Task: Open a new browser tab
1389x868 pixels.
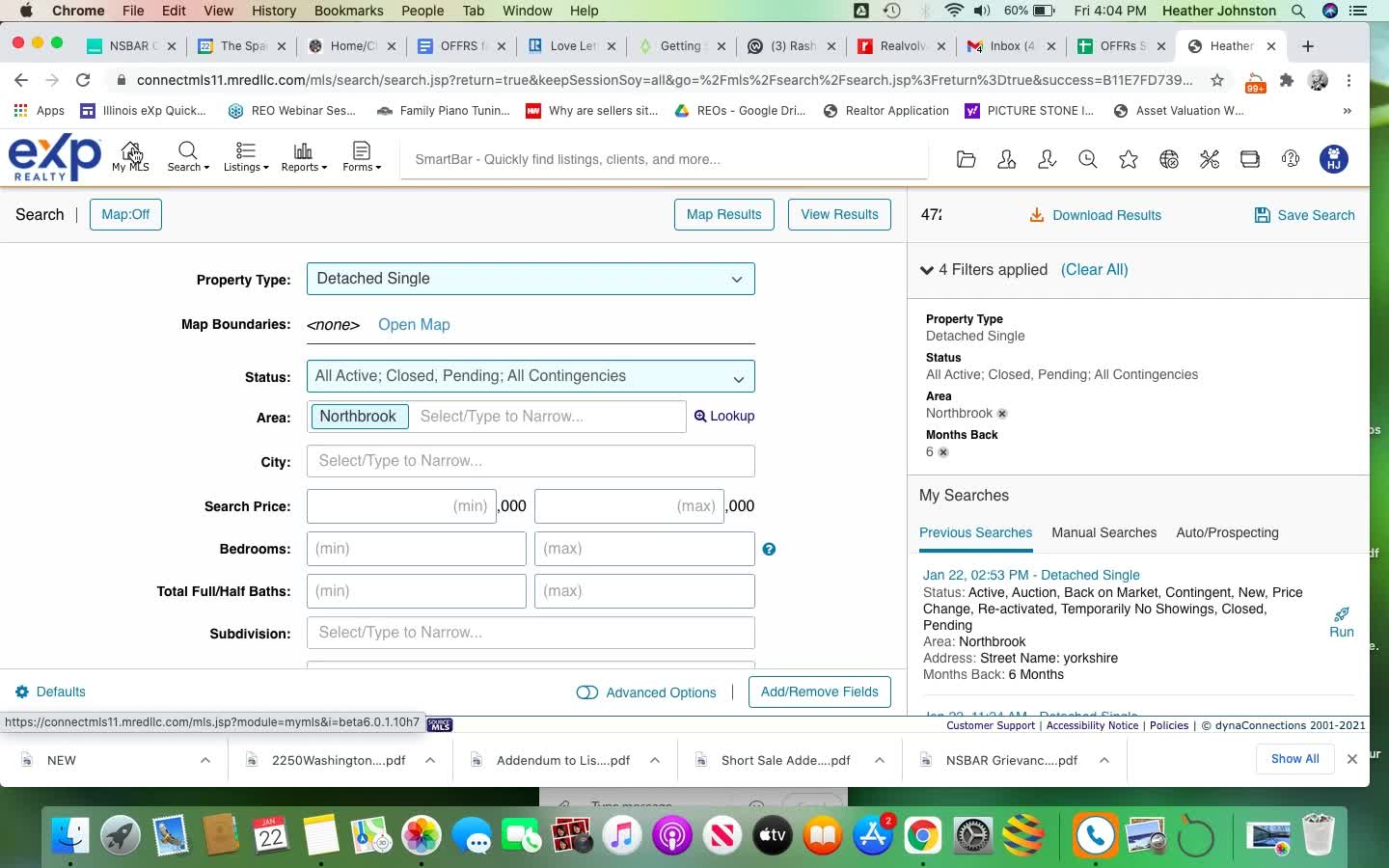Action: coord(1308,46)
